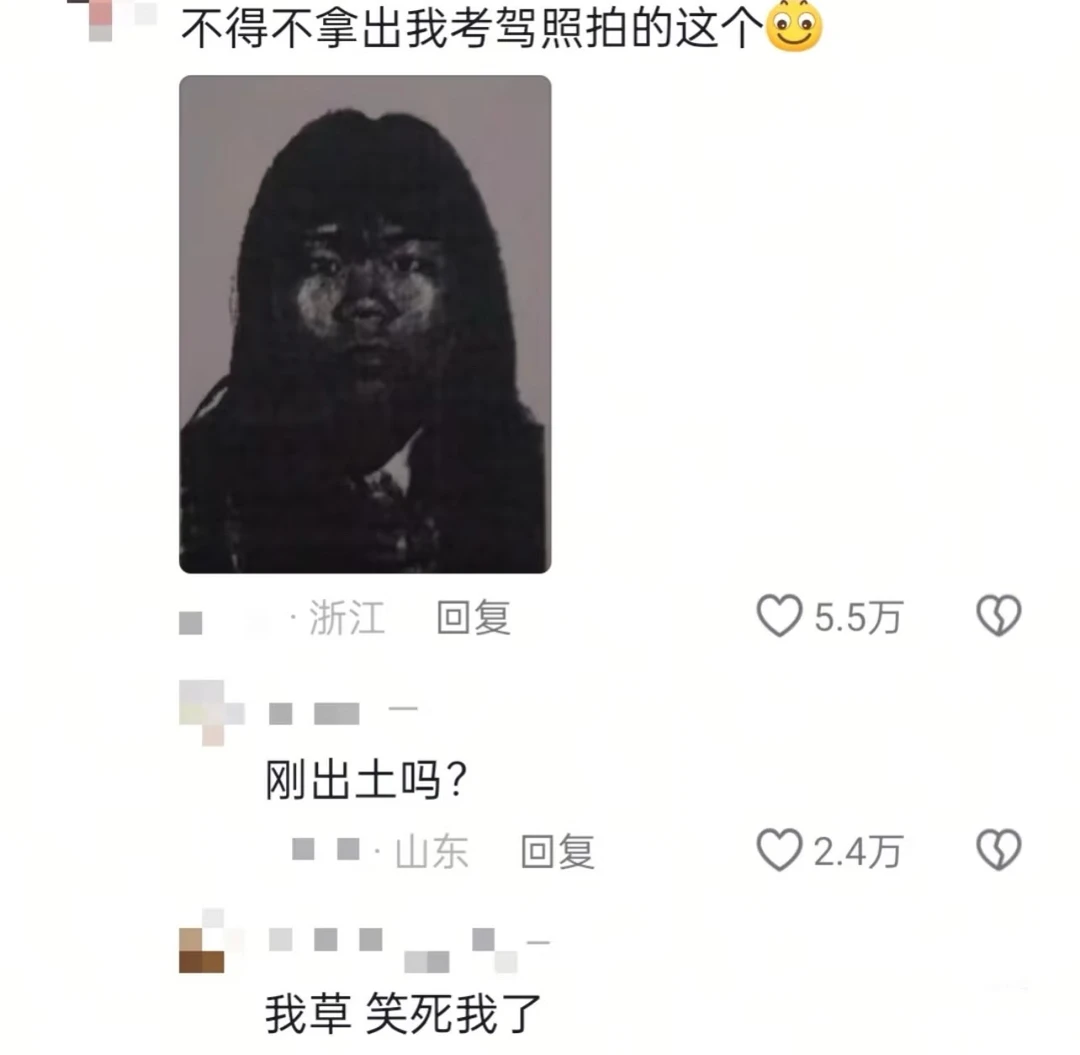Like the comment with 5.5万 likes

[x=779, y=616]
